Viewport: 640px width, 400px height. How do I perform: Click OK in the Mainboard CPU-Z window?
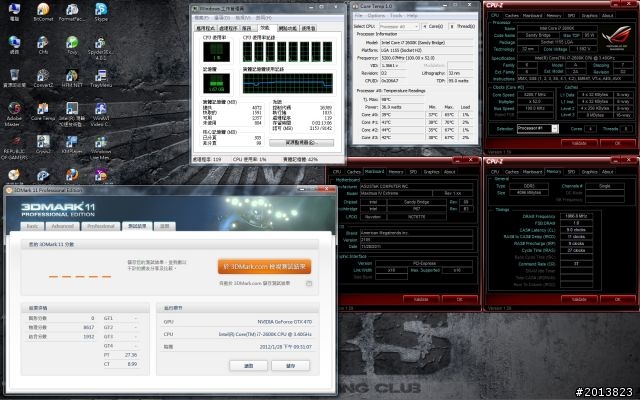point(460,299)
